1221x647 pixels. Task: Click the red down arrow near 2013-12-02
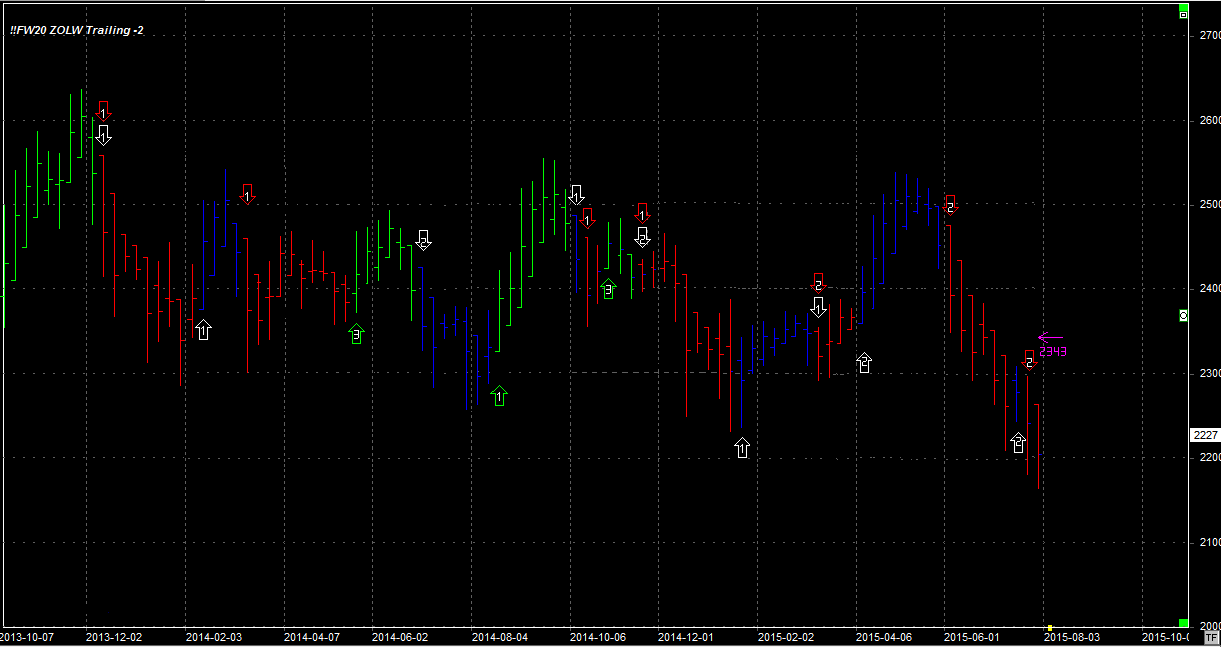[x=103, y=113]
